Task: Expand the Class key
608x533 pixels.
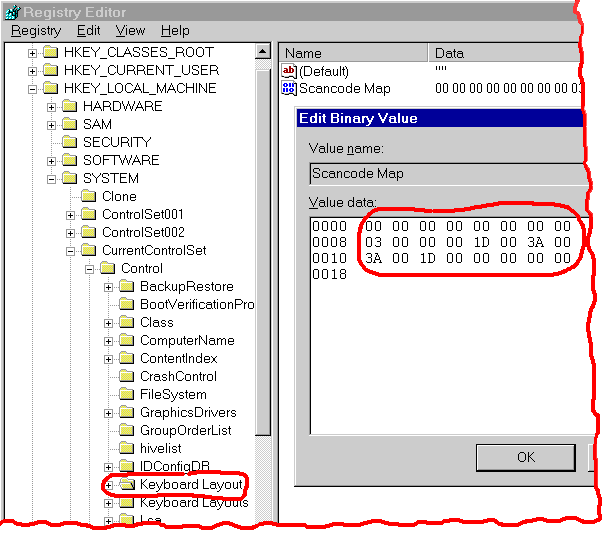Action: coord(108,323)
